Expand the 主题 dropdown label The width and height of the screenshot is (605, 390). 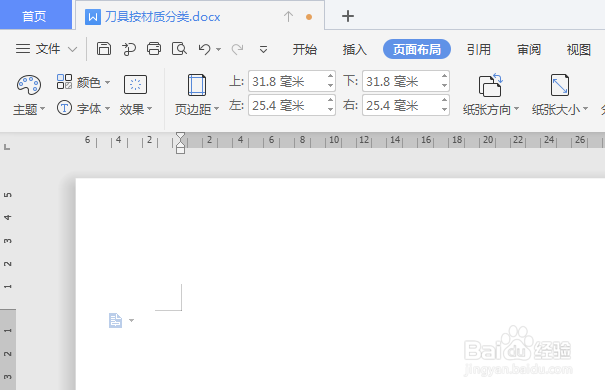coord(29,110)
